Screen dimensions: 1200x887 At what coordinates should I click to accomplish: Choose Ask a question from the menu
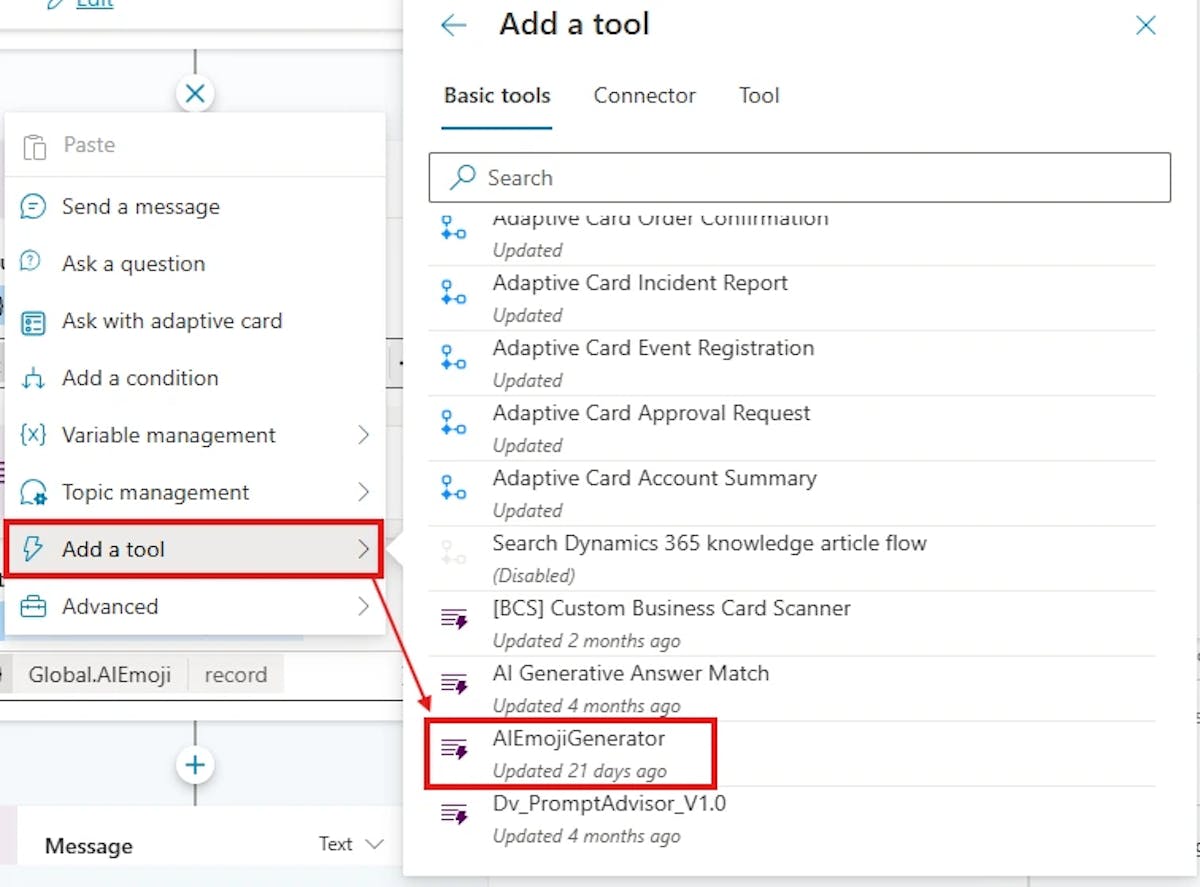(133, 264)
